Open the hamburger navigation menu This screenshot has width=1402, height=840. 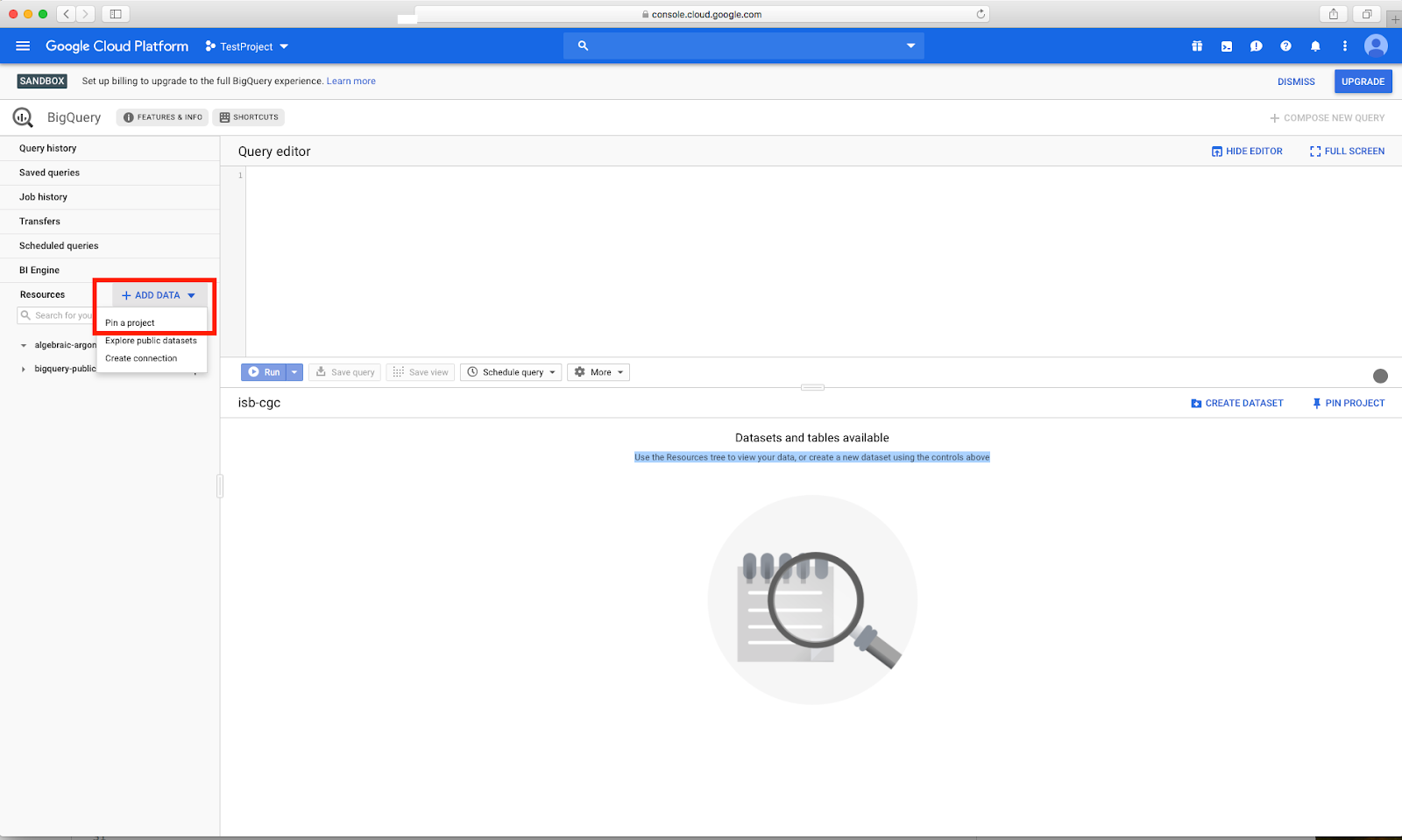click(x=23, y=46)
